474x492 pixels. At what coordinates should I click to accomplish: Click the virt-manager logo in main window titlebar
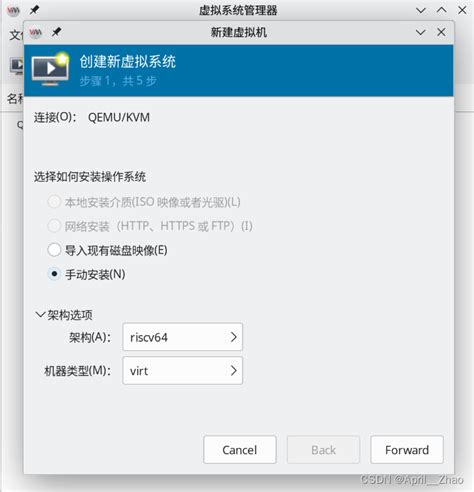13,10
